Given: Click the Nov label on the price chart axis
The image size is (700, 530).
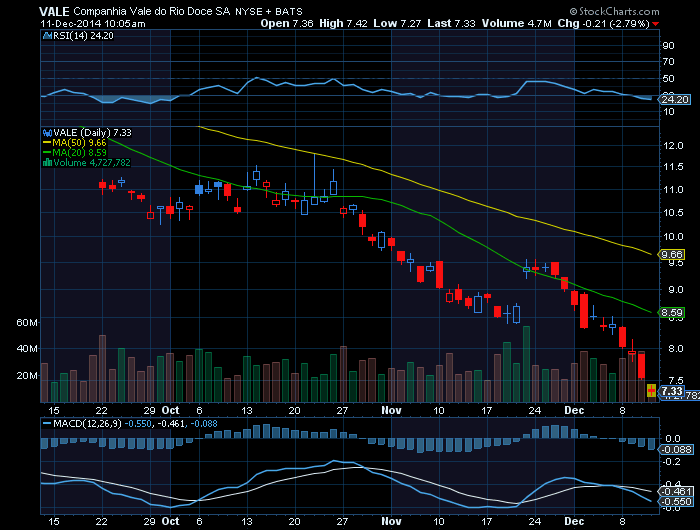Looking at the screenshot, I should [x=392, y=410].
